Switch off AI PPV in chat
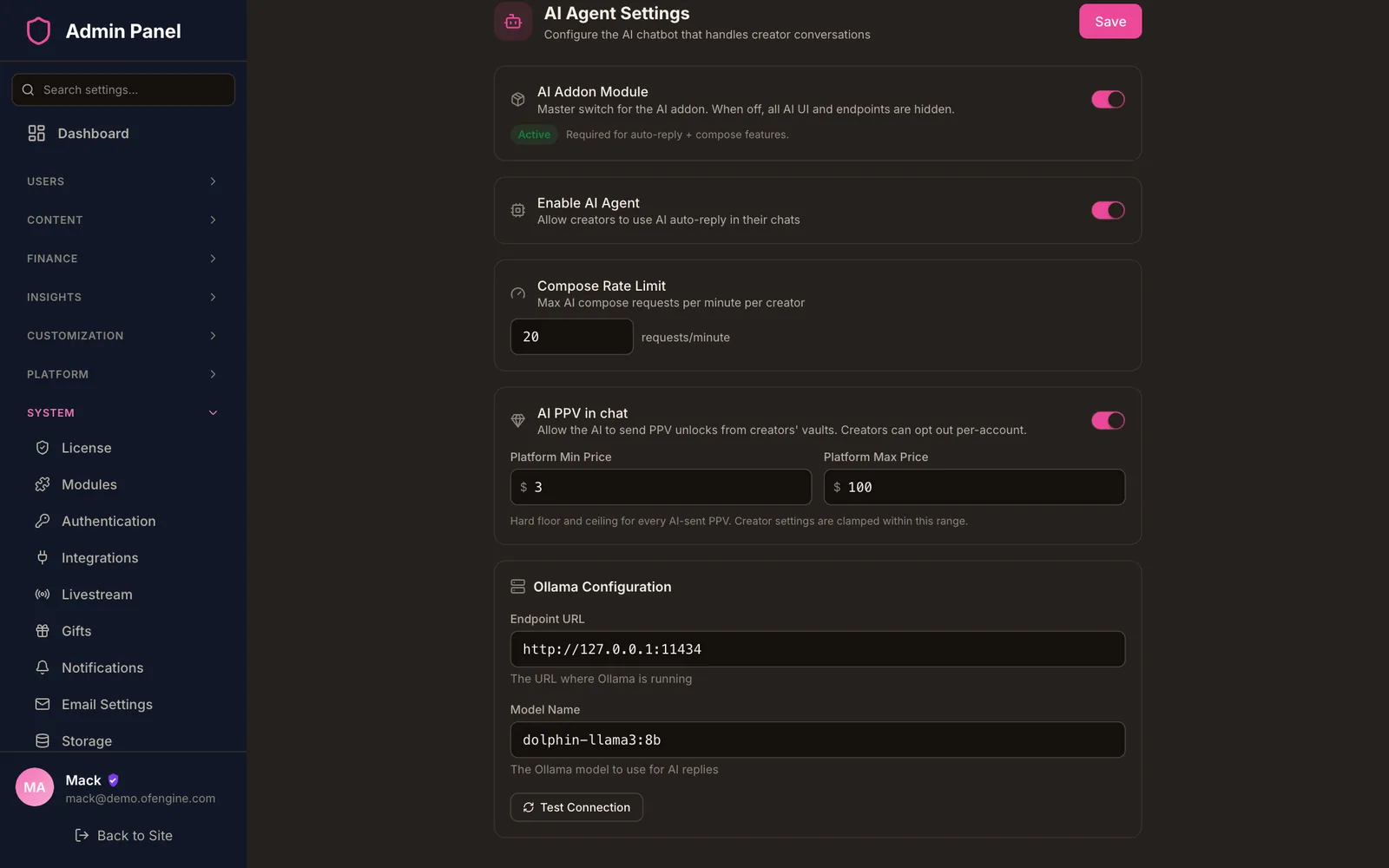 tap(1108, 420)
